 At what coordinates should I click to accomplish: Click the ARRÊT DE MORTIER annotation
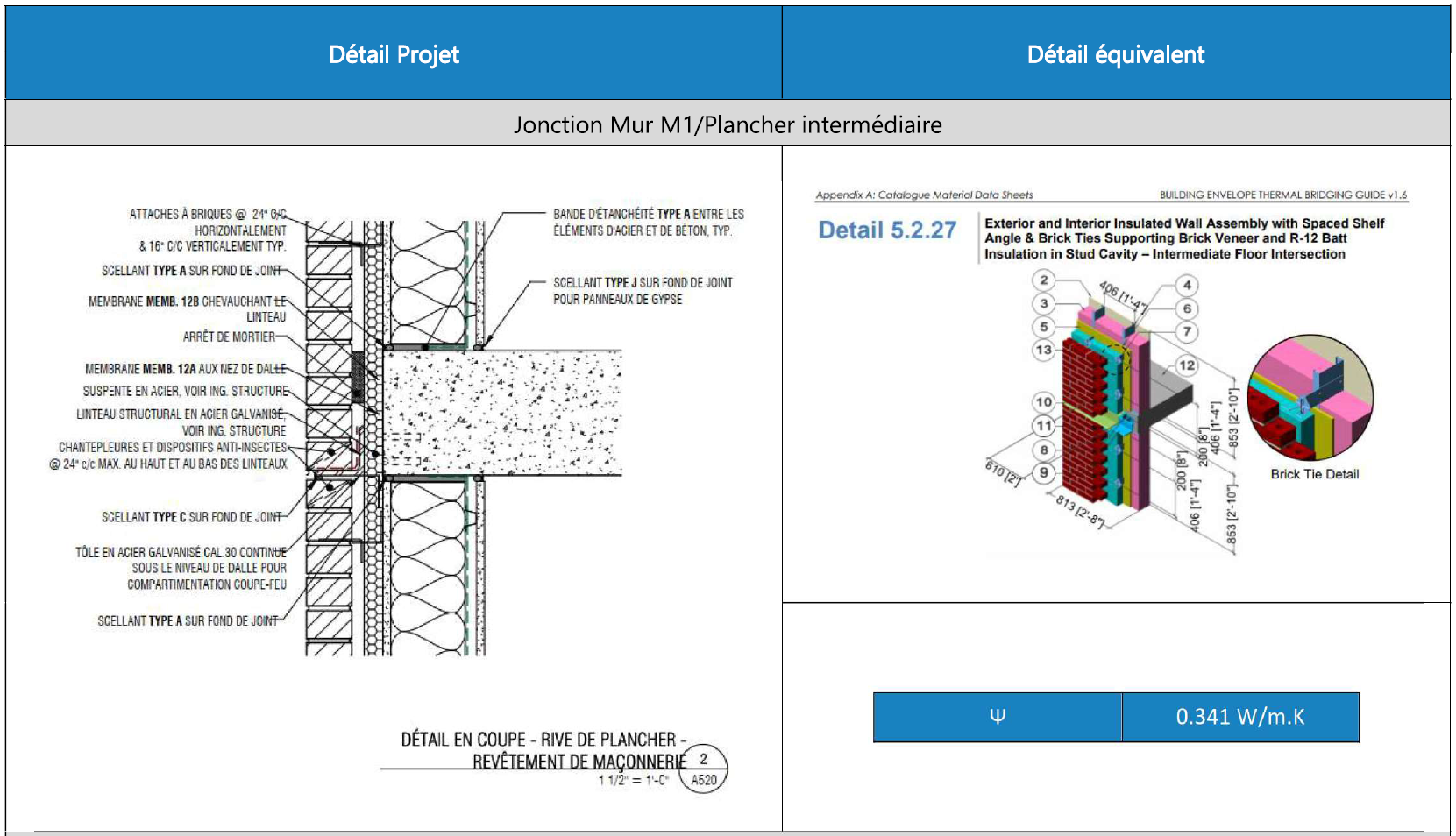(229, 337)
